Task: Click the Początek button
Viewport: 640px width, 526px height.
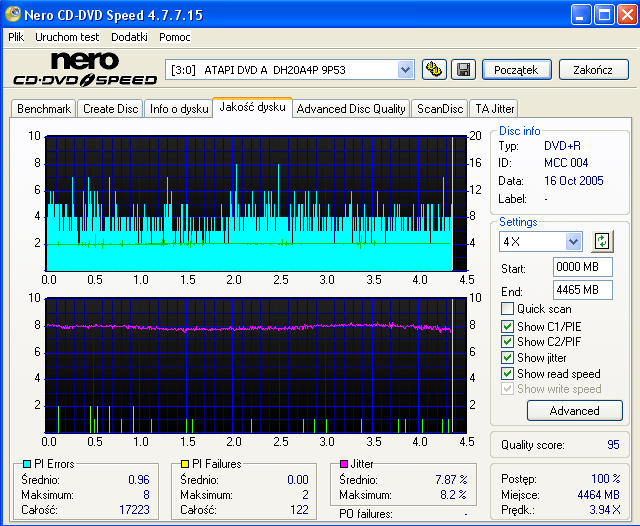Action: click(x=516, y=70)
